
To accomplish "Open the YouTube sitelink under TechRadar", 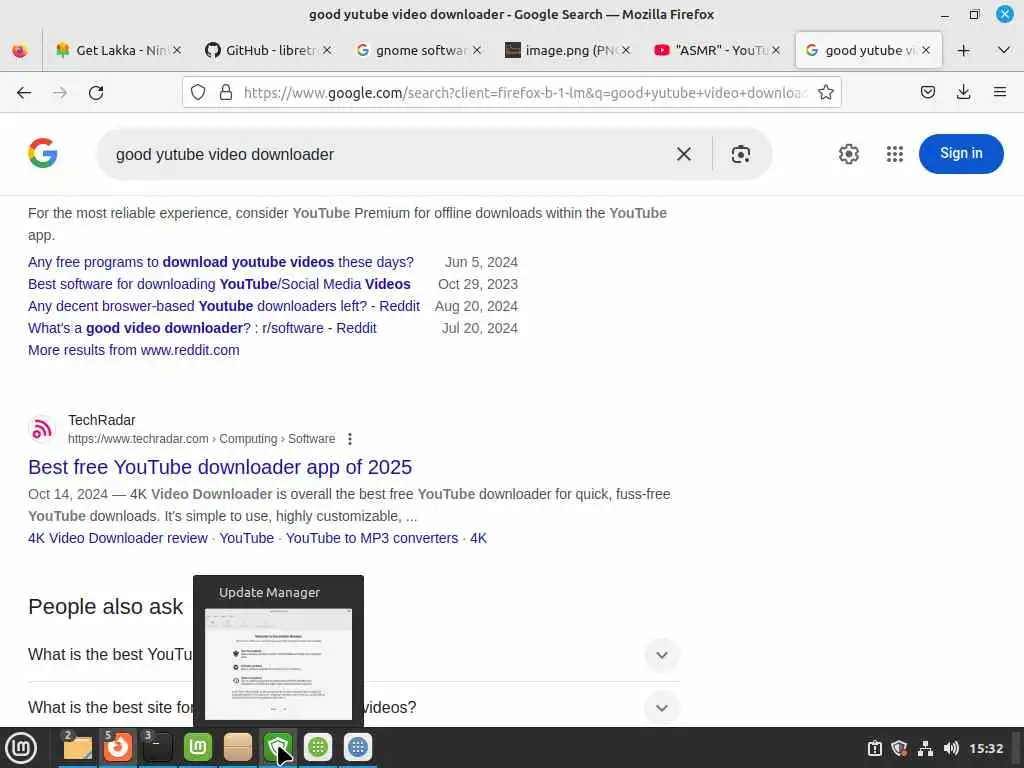I will 246,538.
